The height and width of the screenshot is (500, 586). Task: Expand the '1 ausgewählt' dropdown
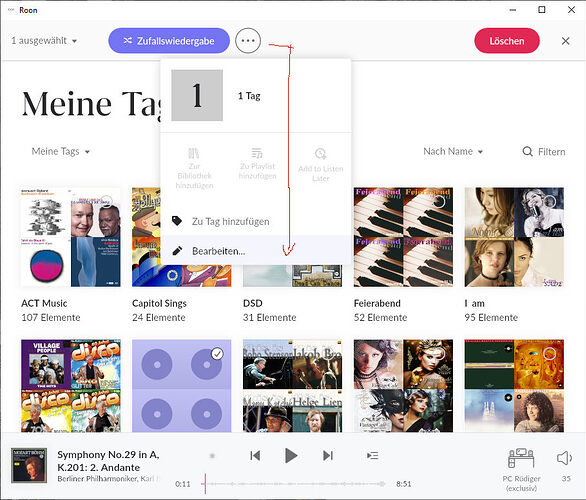coord(44,41)
